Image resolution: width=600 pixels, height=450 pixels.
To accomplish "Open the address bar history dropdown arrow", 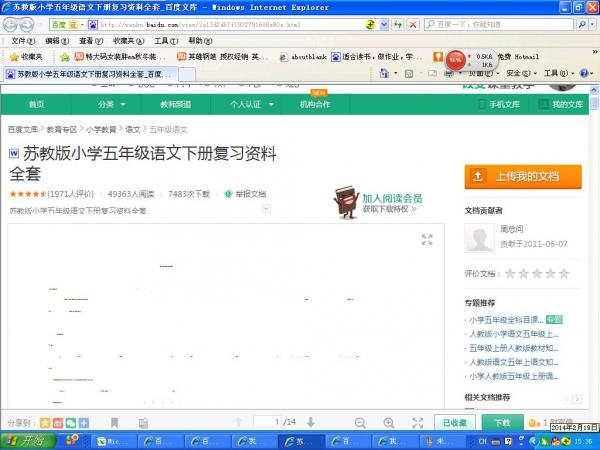I will click(x=384, y=25).
